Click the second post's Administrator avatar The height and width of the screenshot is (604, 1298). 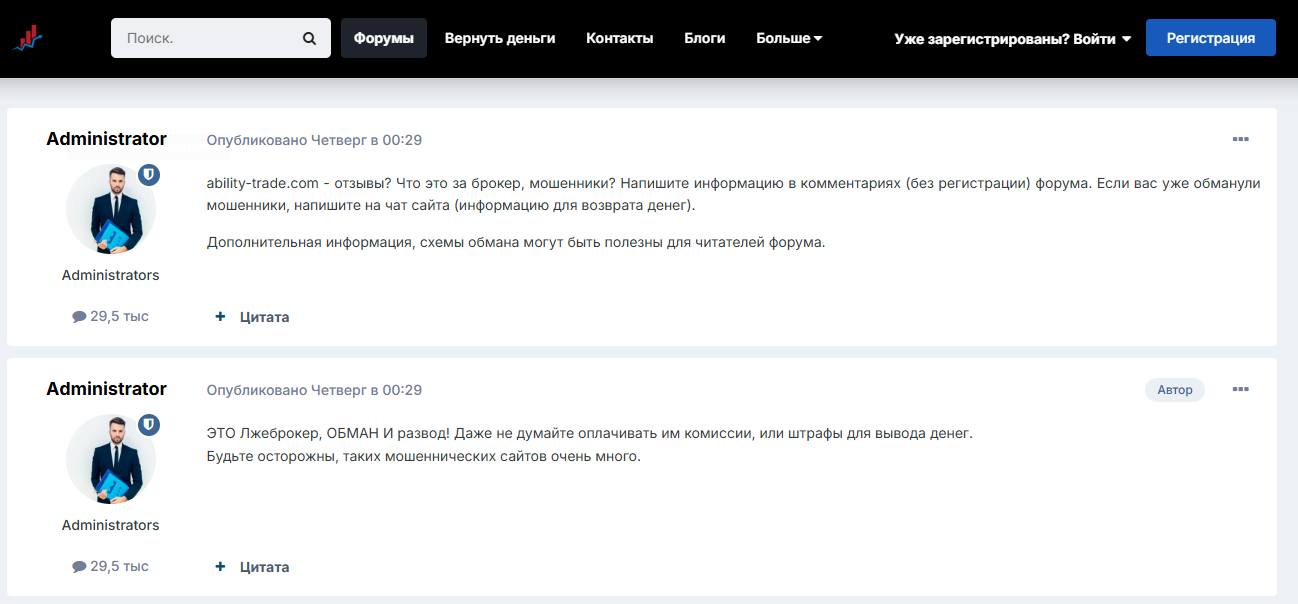tap(110, 460)
